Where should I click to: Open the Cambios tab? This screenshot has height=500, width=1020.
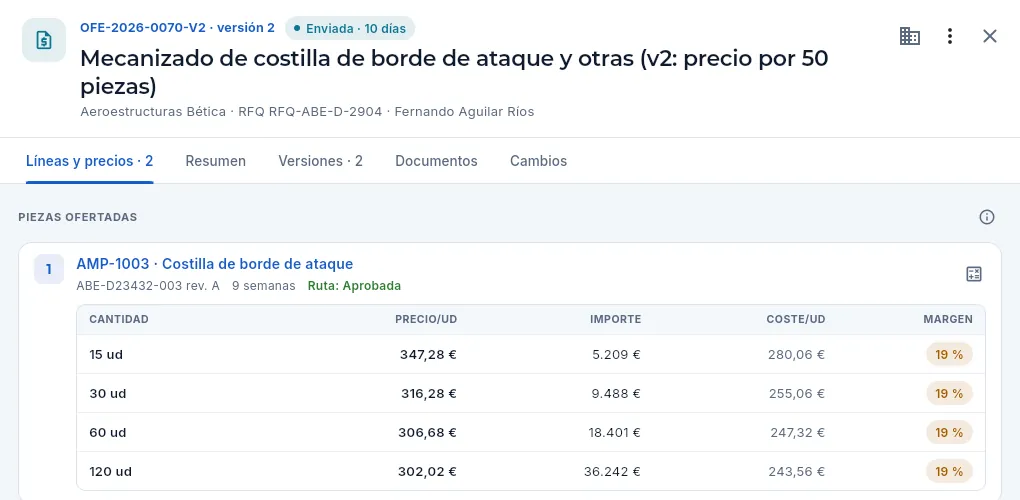pyautogui.click(x=538, y=161)
